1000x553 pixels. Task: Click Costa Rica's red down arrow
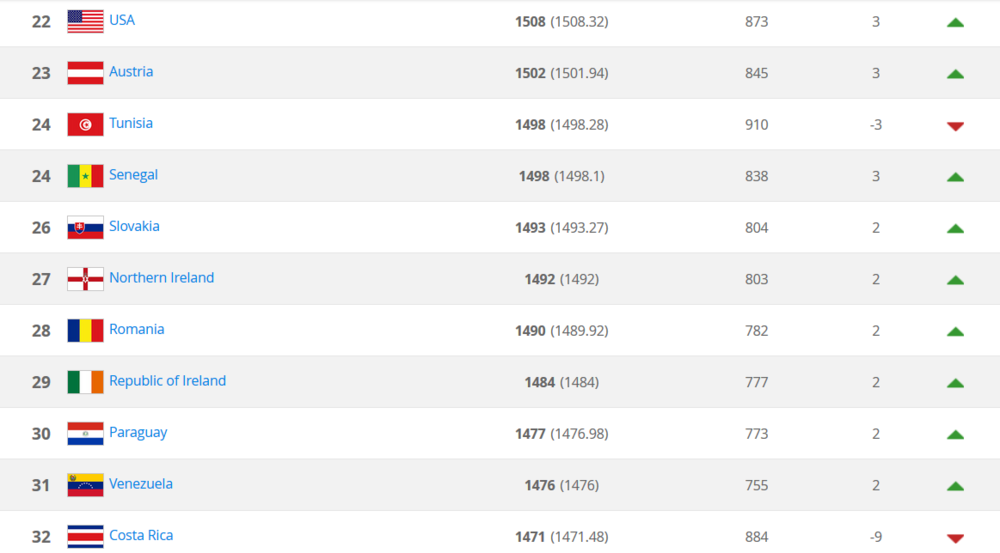(955, 538)
